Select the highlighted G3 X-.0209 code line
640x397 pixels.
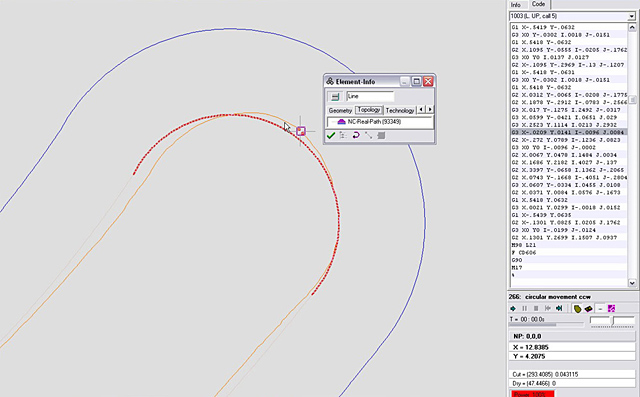pos(569,132)
